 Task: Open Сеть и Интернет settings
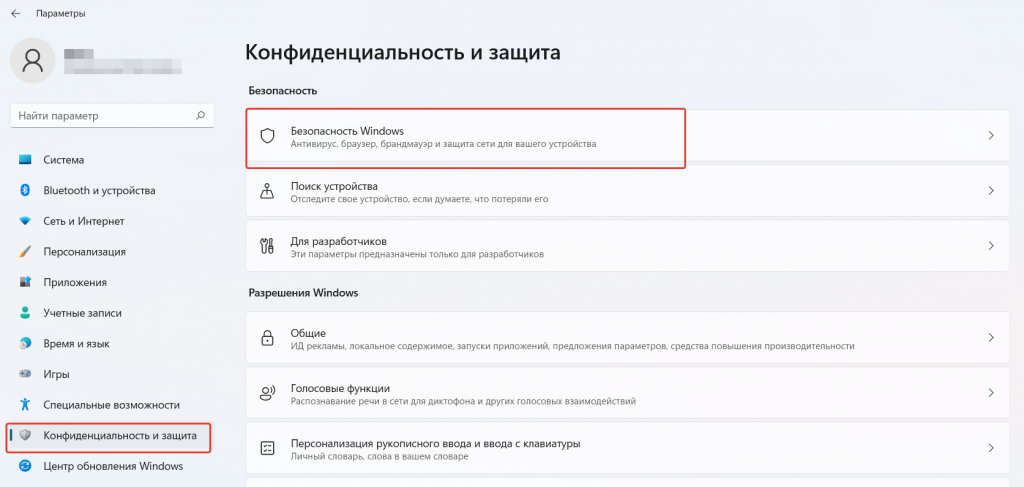point(110,221)
